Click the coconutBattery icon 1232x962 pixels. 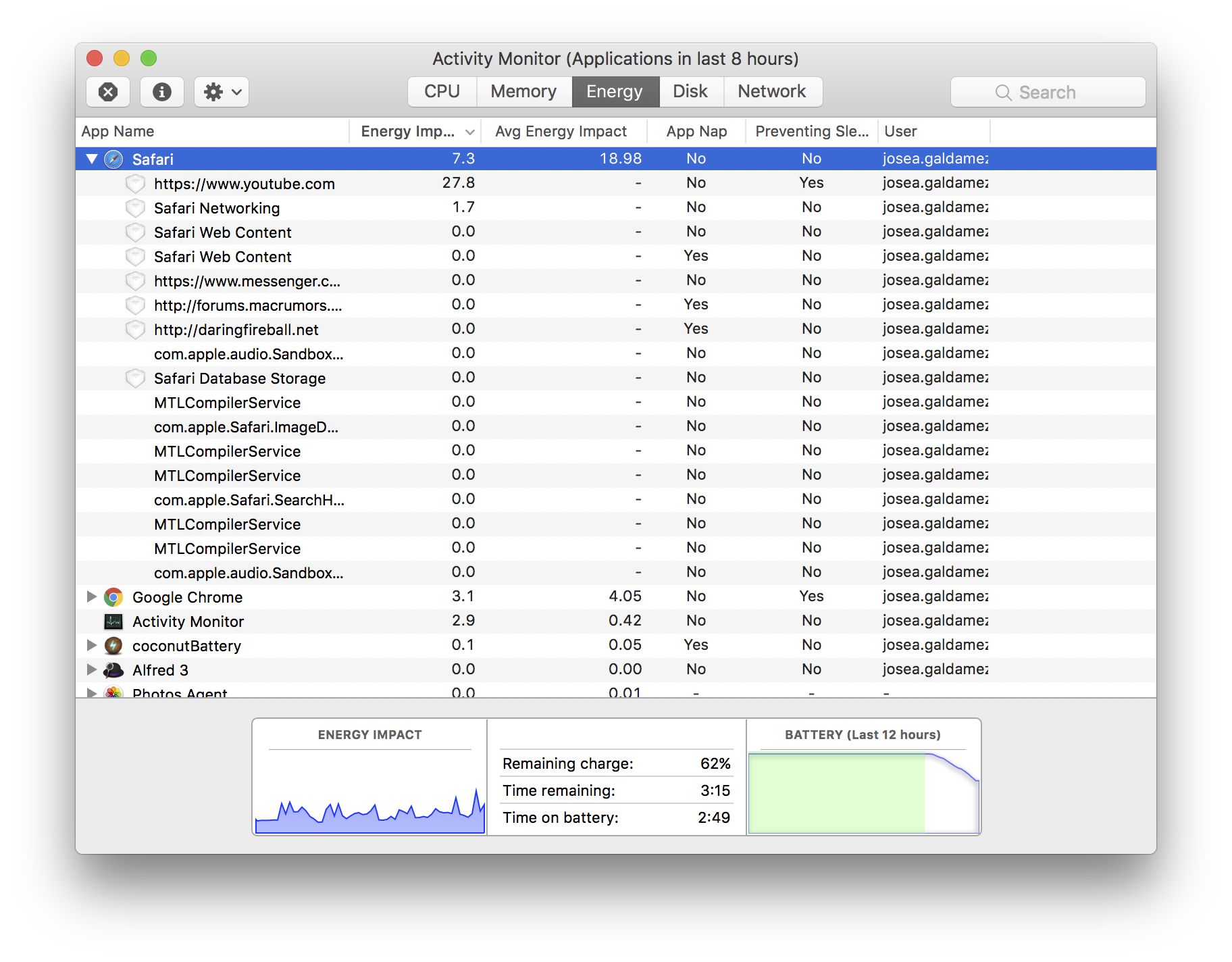click(x=113, y=646)
